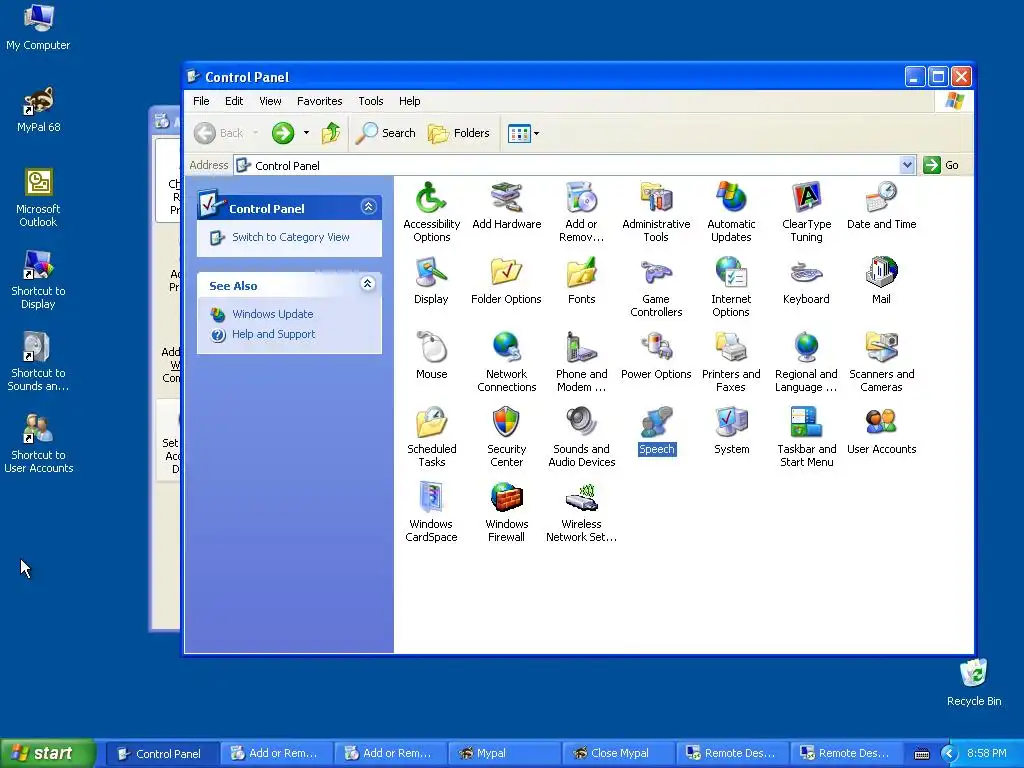Select MyPal 68 desktop shortcut
The width and height of the screenshot is (1024, 768).
pos(39,110)
